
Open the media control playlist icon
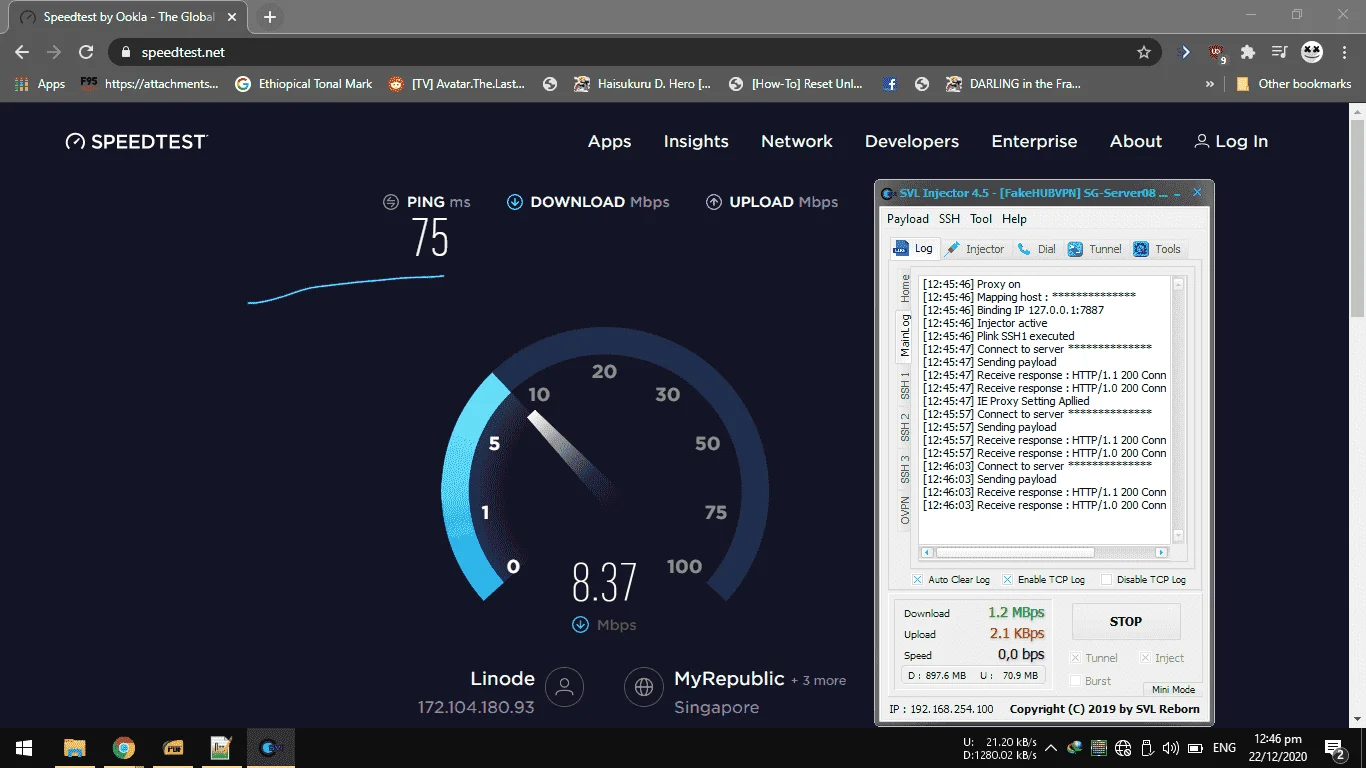click(x=1279, y=52)
